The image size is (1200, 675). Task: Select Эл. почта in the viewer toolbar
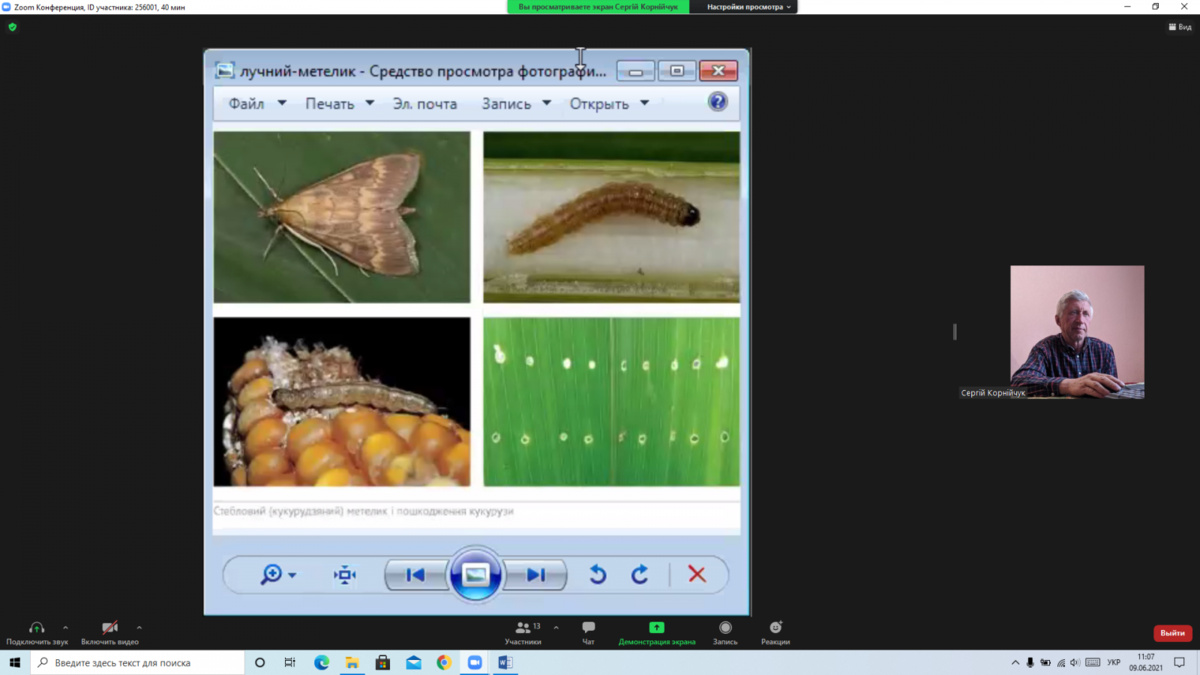coord(425,103)
